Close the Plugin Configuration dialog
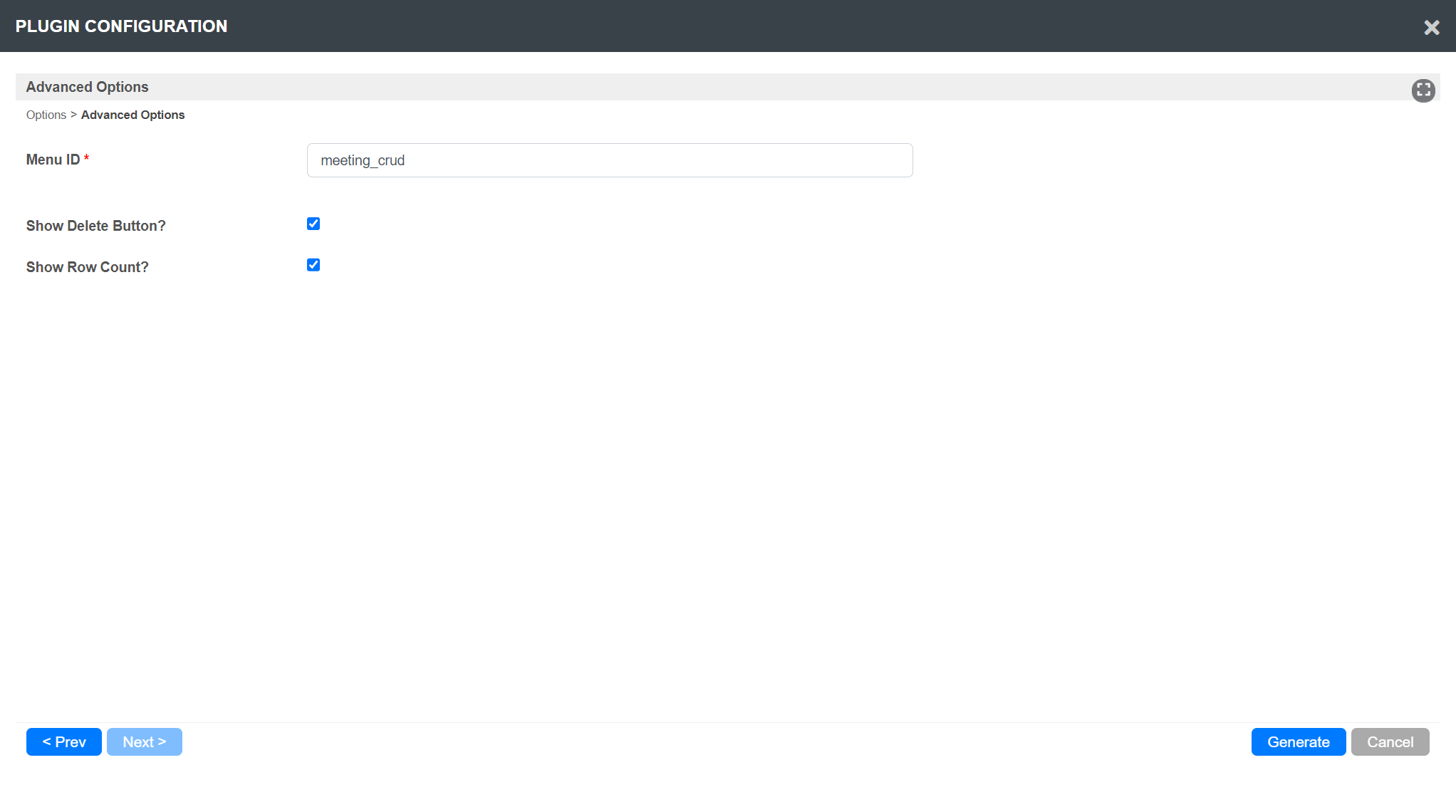 1431,27
